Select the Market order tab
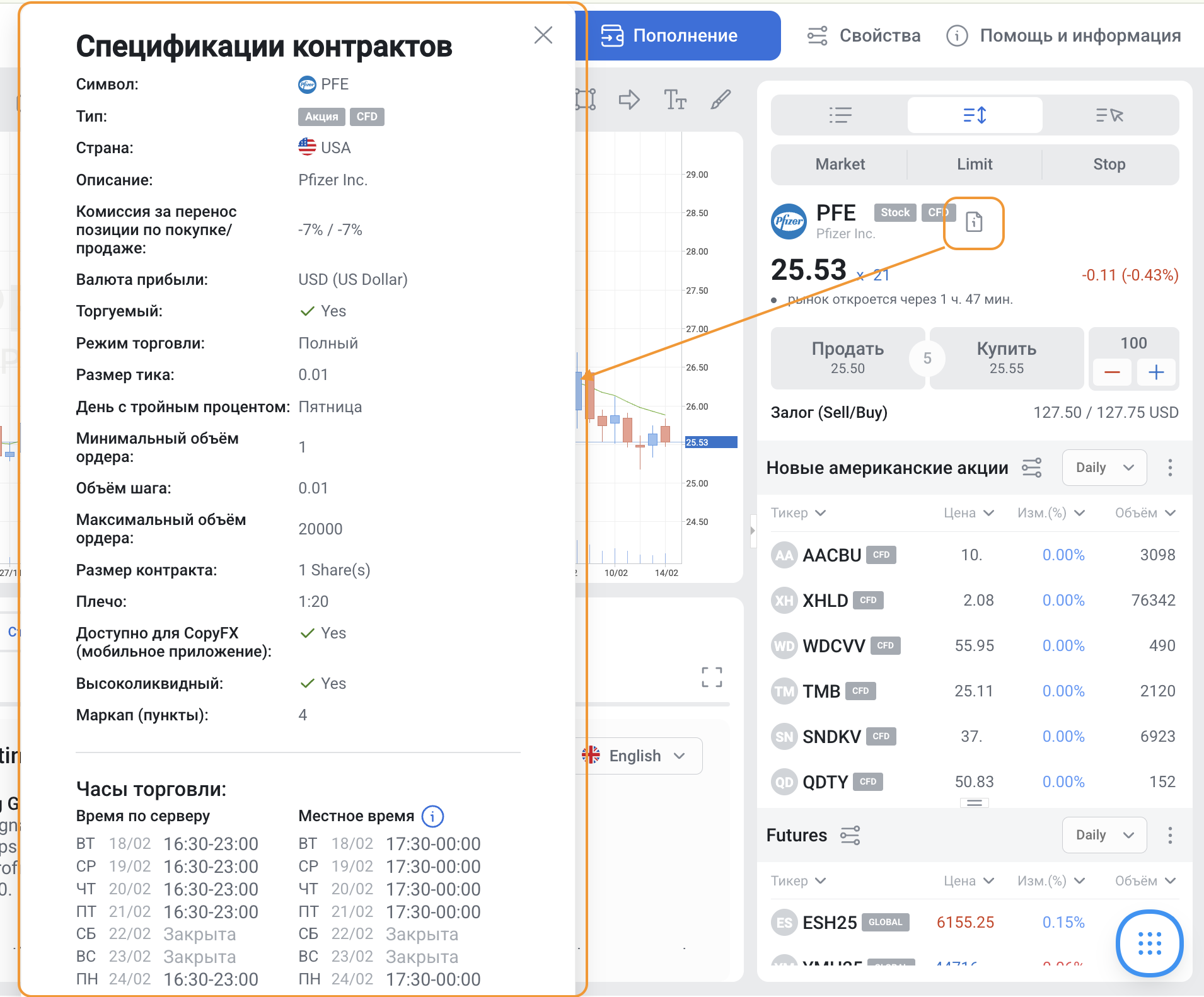 point(840,164)
